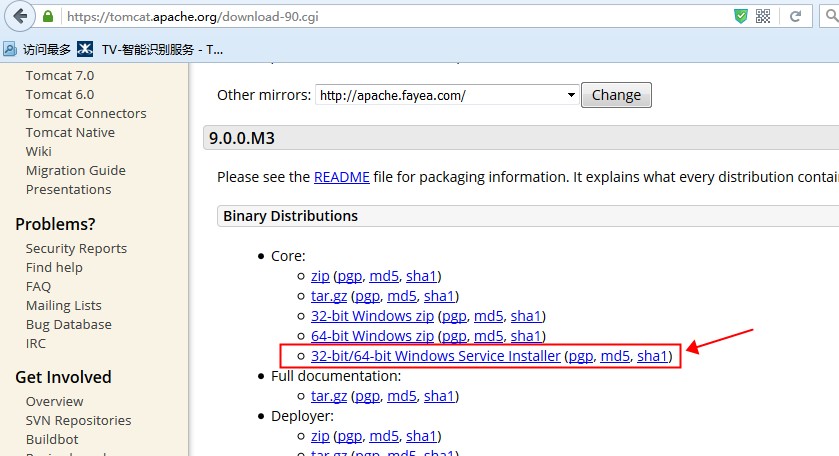Screen dimensions: 839x456
Task: Open pgp link for 64-bit Windows zip
Action: [x=454, y=336]
